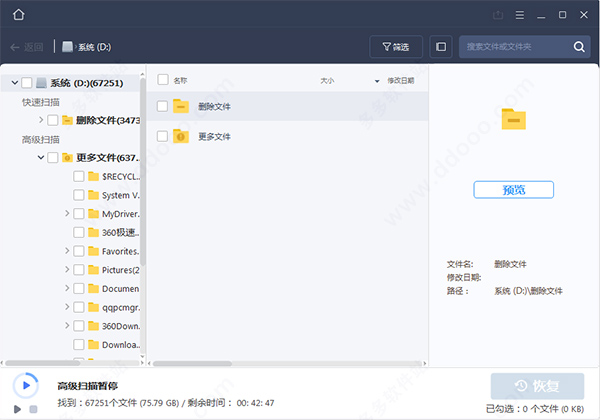
Task: Click the tree panel vertical scrollbar
Action: tap(143, 172)
